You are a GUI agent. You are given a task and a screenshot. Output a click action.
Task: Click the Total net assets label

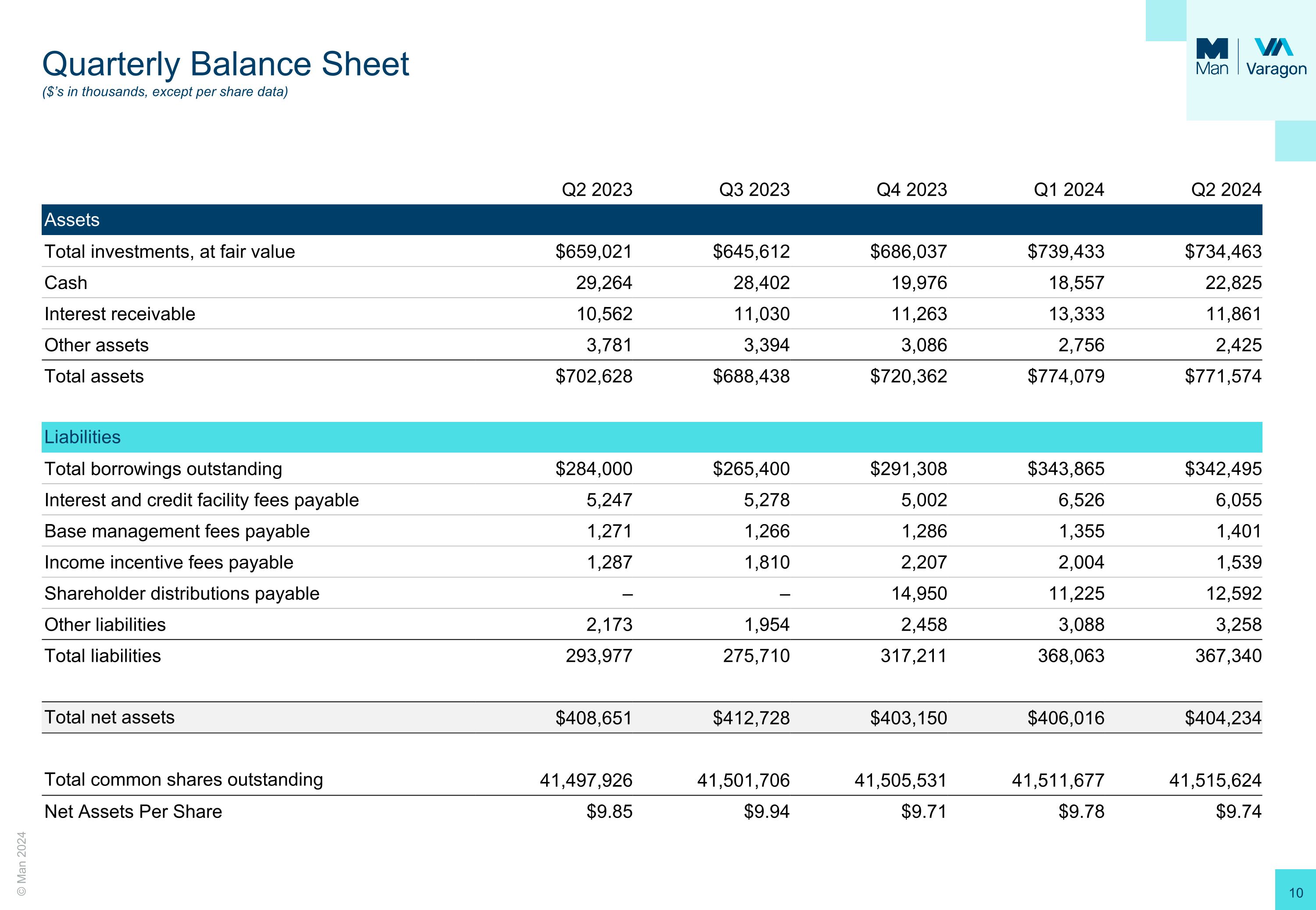tap(110, 717)
